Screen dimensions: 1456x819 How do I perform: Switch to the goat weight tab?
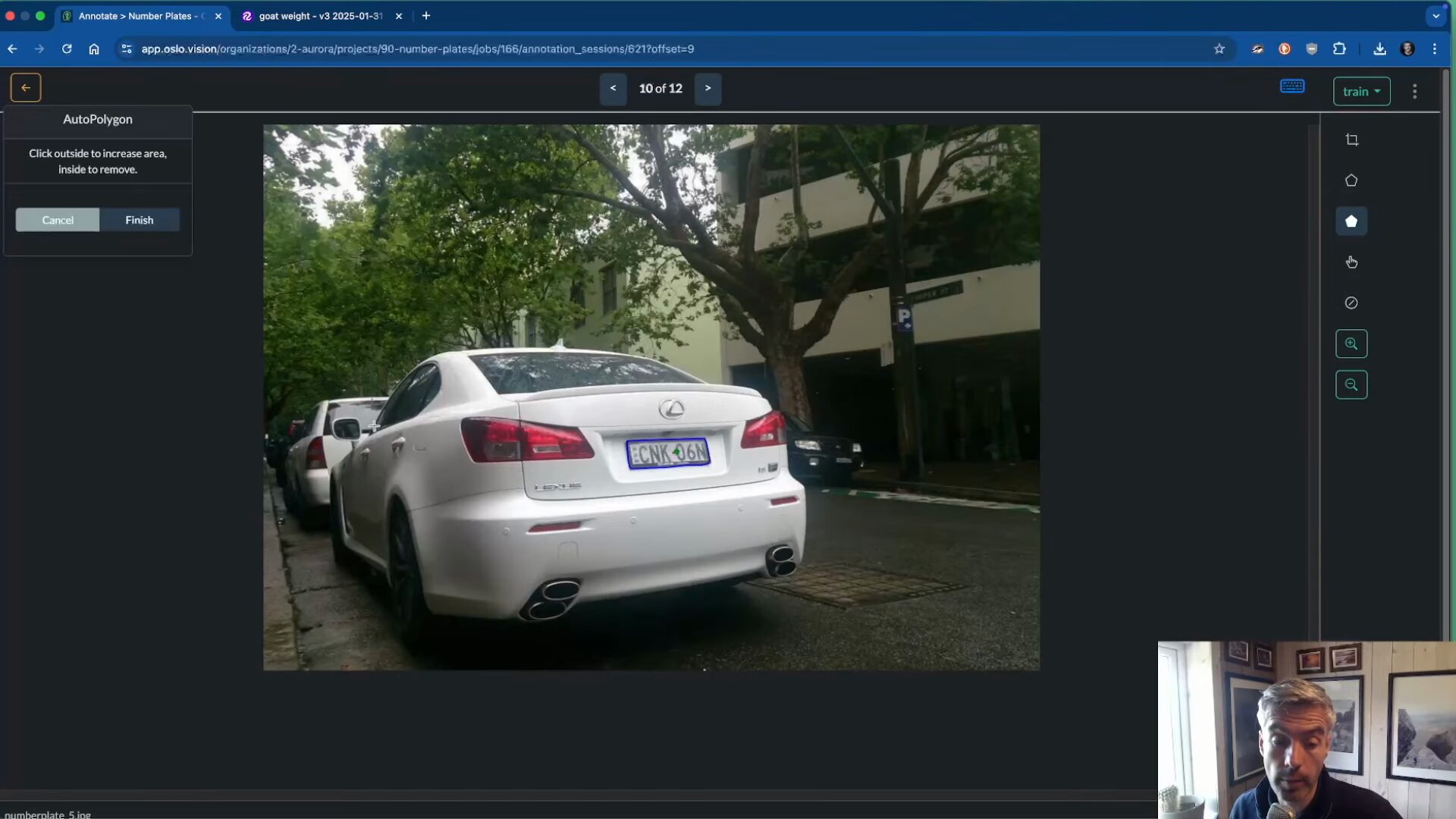click(320, 16)
